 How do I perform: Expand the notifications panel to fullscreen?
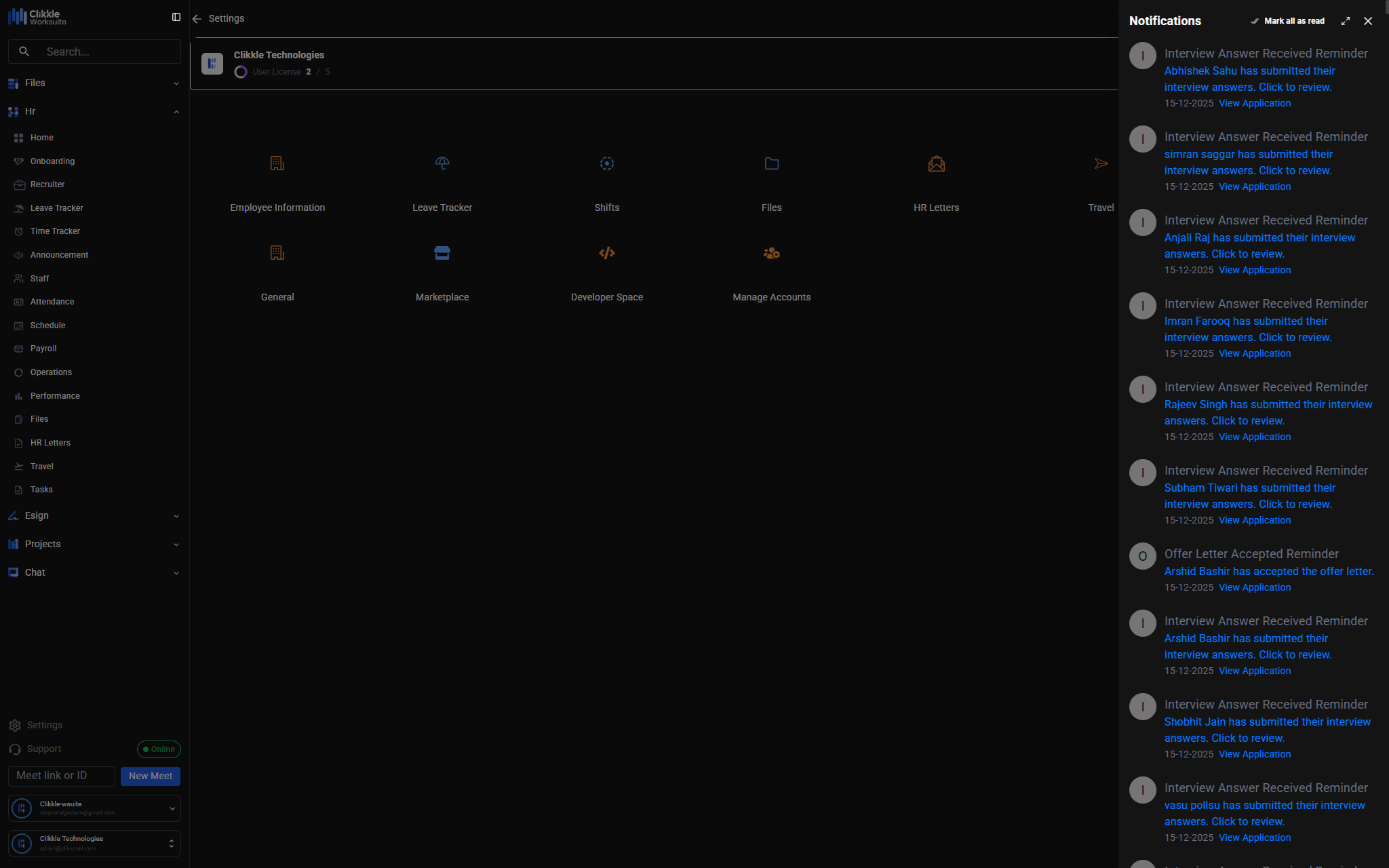pyautogui.click(x=1346, y=21)
